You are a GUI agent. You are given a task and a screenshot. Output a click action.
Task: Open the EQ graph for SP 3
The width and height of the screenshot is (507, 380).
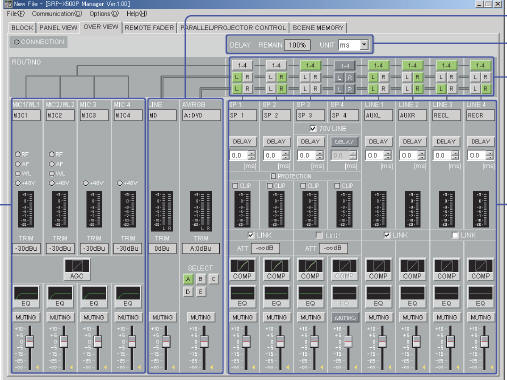coord(310,297)
